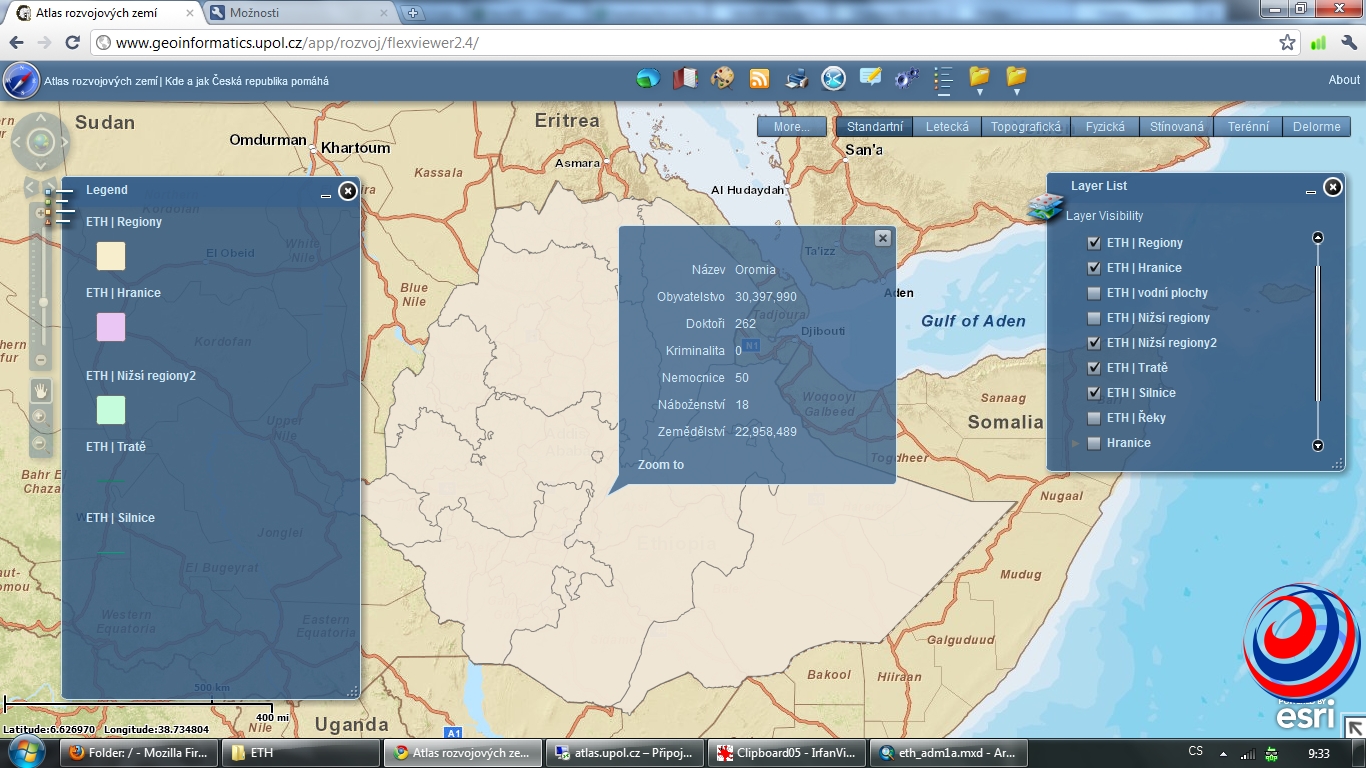Image resolution: width=1366 pixels, height=768 pixels.
Task: Click the layers stack icon of Layer List
Action: pyautogui.click(x=1045, y=207)
